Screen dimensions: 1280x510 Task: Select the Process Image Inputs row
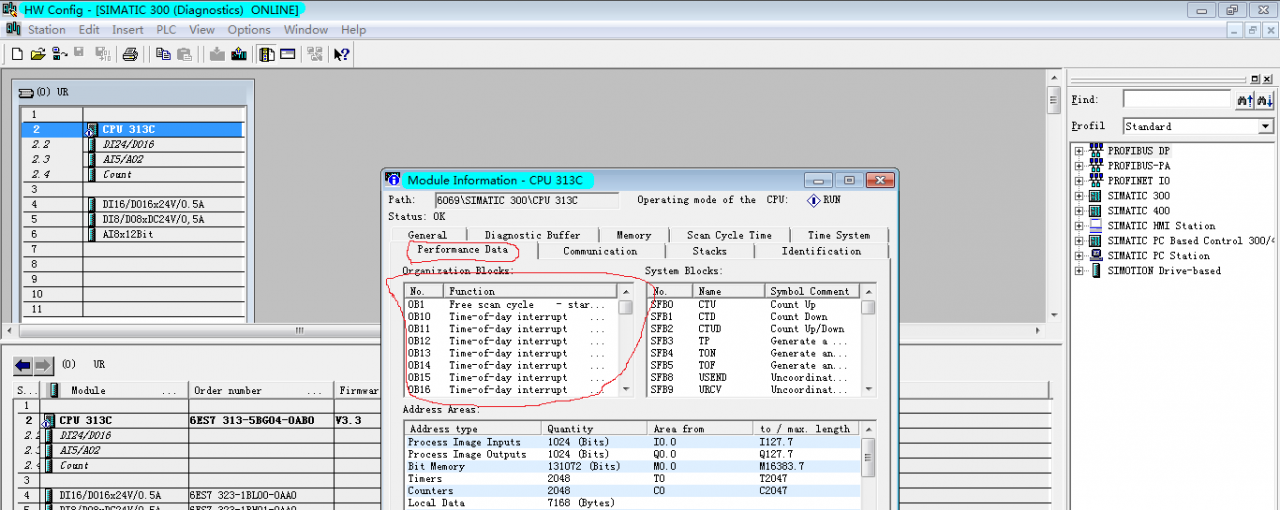pos(633,441)
